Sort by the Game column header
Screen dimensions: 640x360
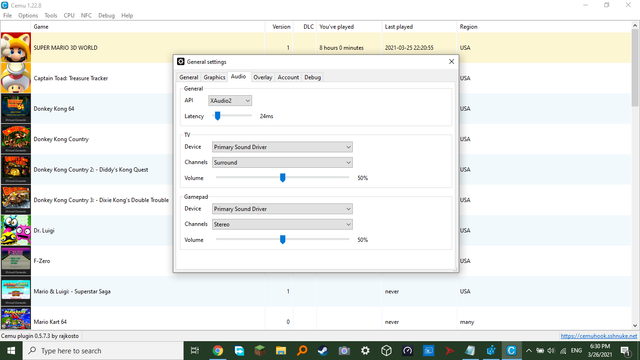click(148, 27)
